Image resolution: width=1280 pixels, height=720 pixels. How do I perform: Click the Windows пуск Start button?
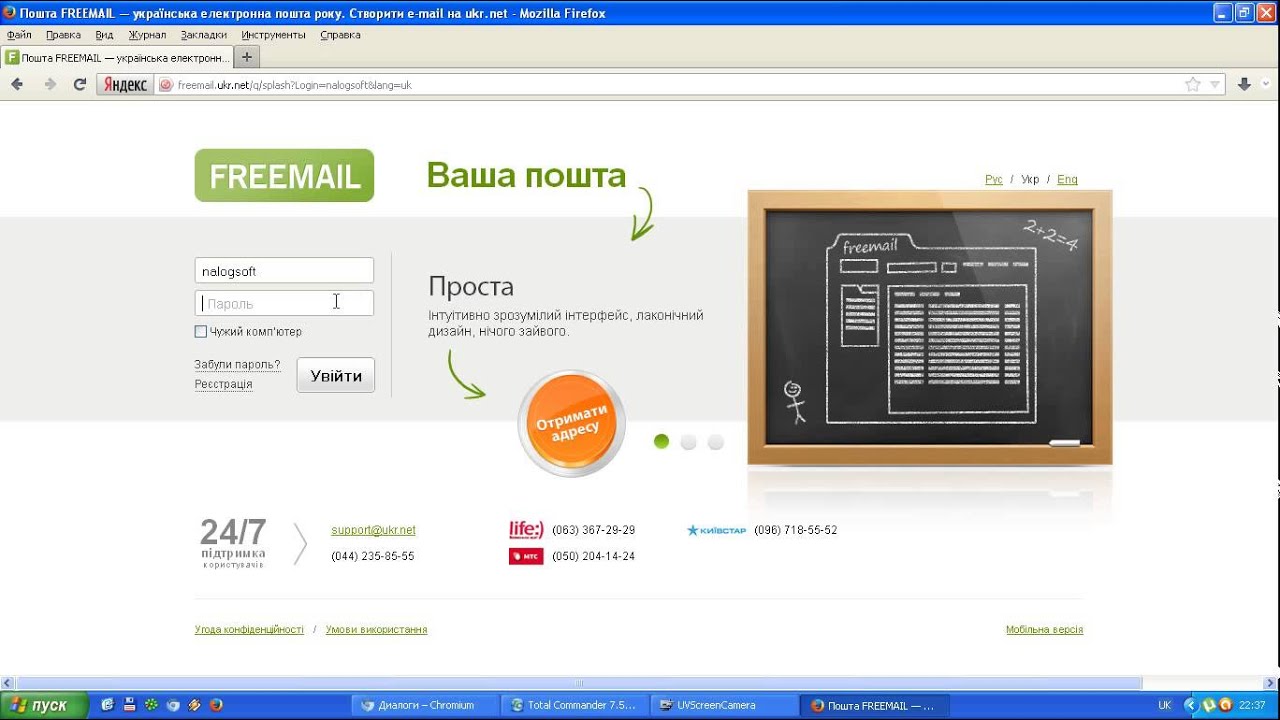coord(45,705)
